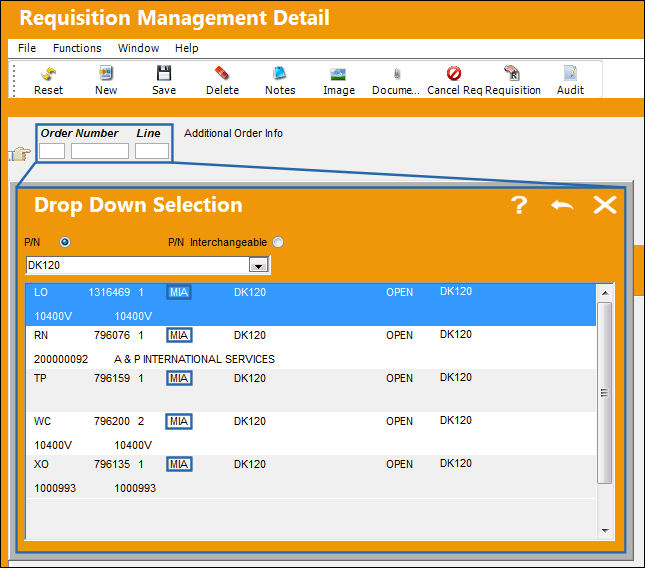Click Cancel Req toolbar icon
This screenshot has height=568, width=645.
pyautogui.click(x=454, y=74)
